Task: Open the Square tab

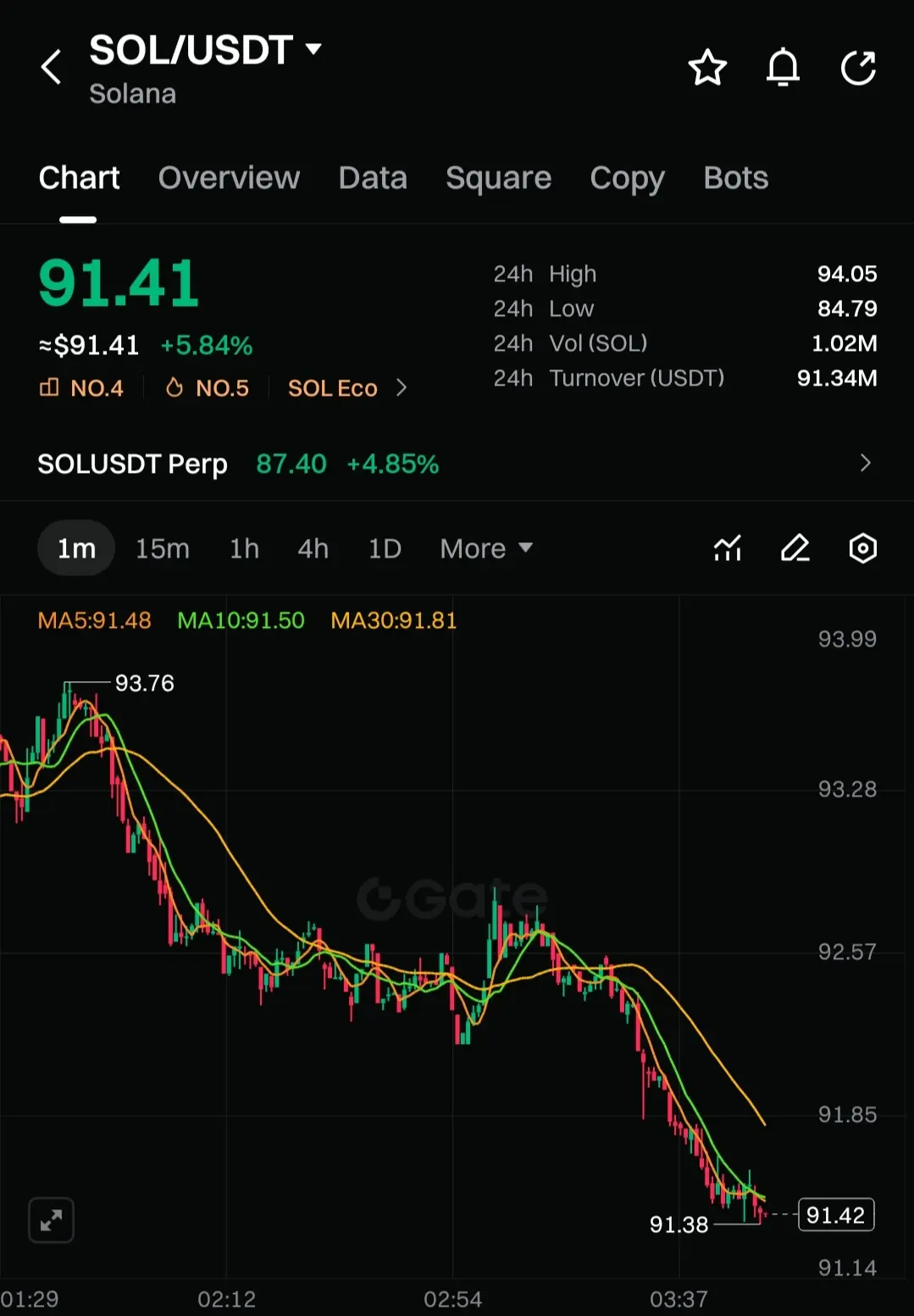Action: [498, 179]
